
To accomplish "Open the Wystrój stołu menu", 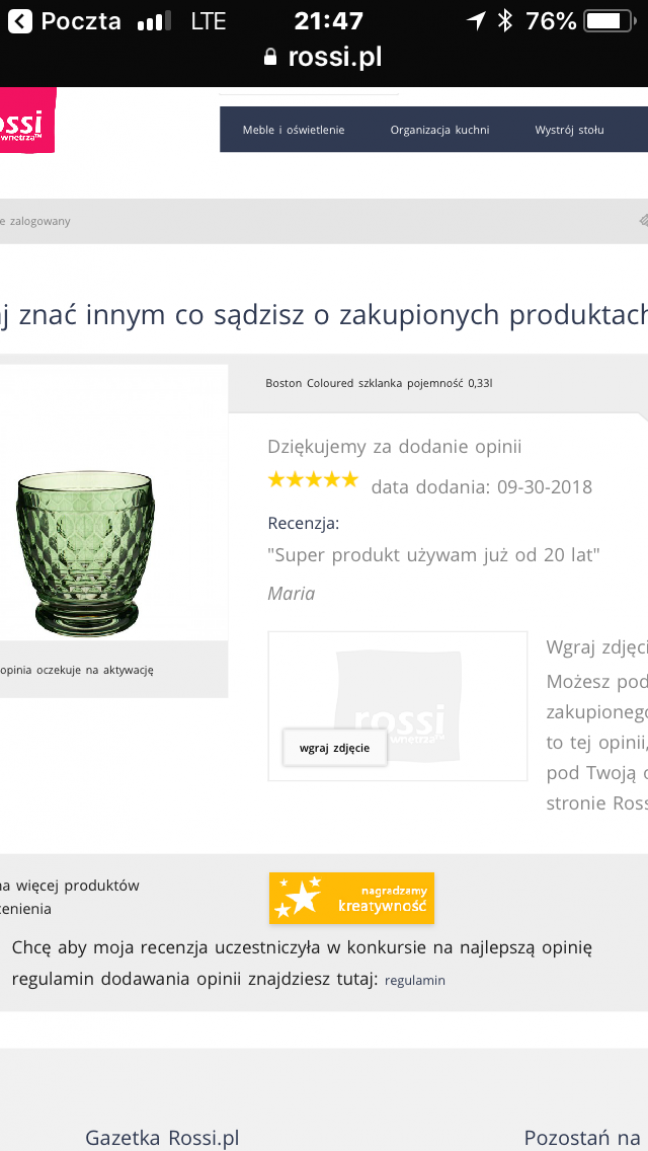I will click(569, 130).
